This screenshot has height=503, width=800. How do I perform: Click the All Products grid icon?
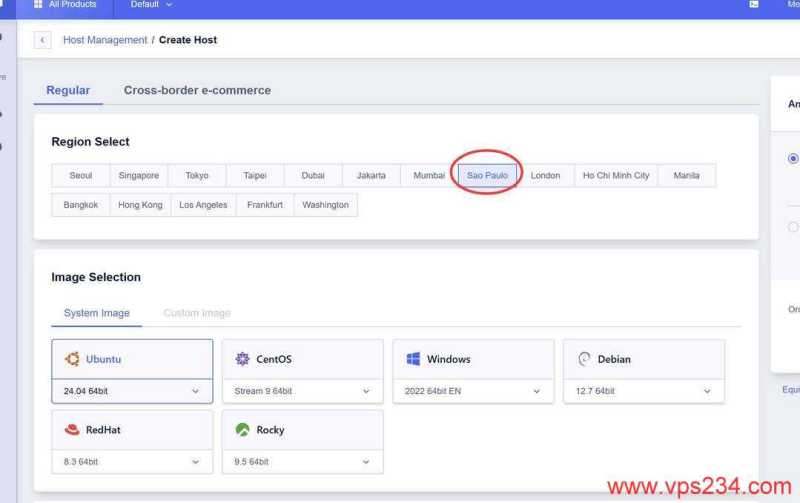[38, 5]
